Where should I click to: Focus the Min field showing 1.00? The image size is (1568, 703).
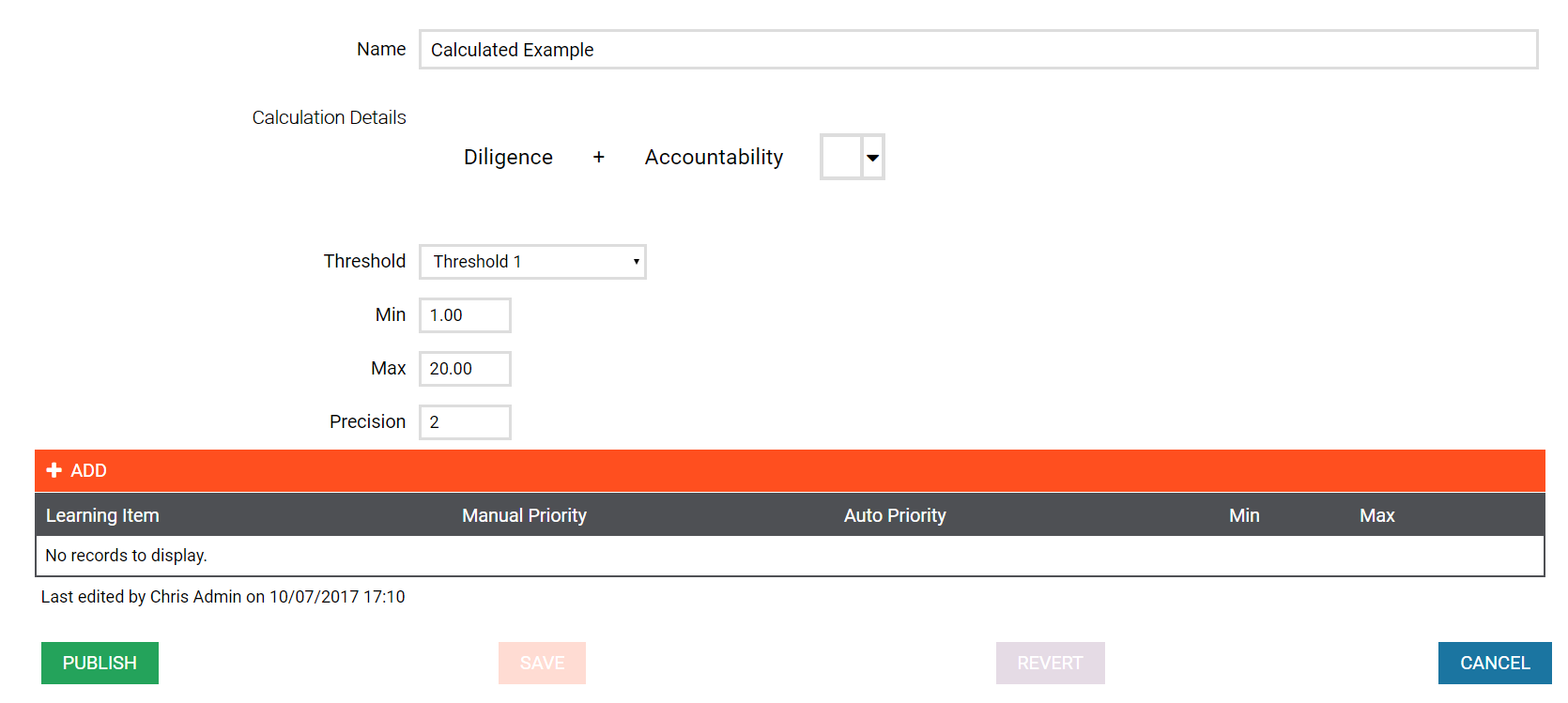[465, 315]
